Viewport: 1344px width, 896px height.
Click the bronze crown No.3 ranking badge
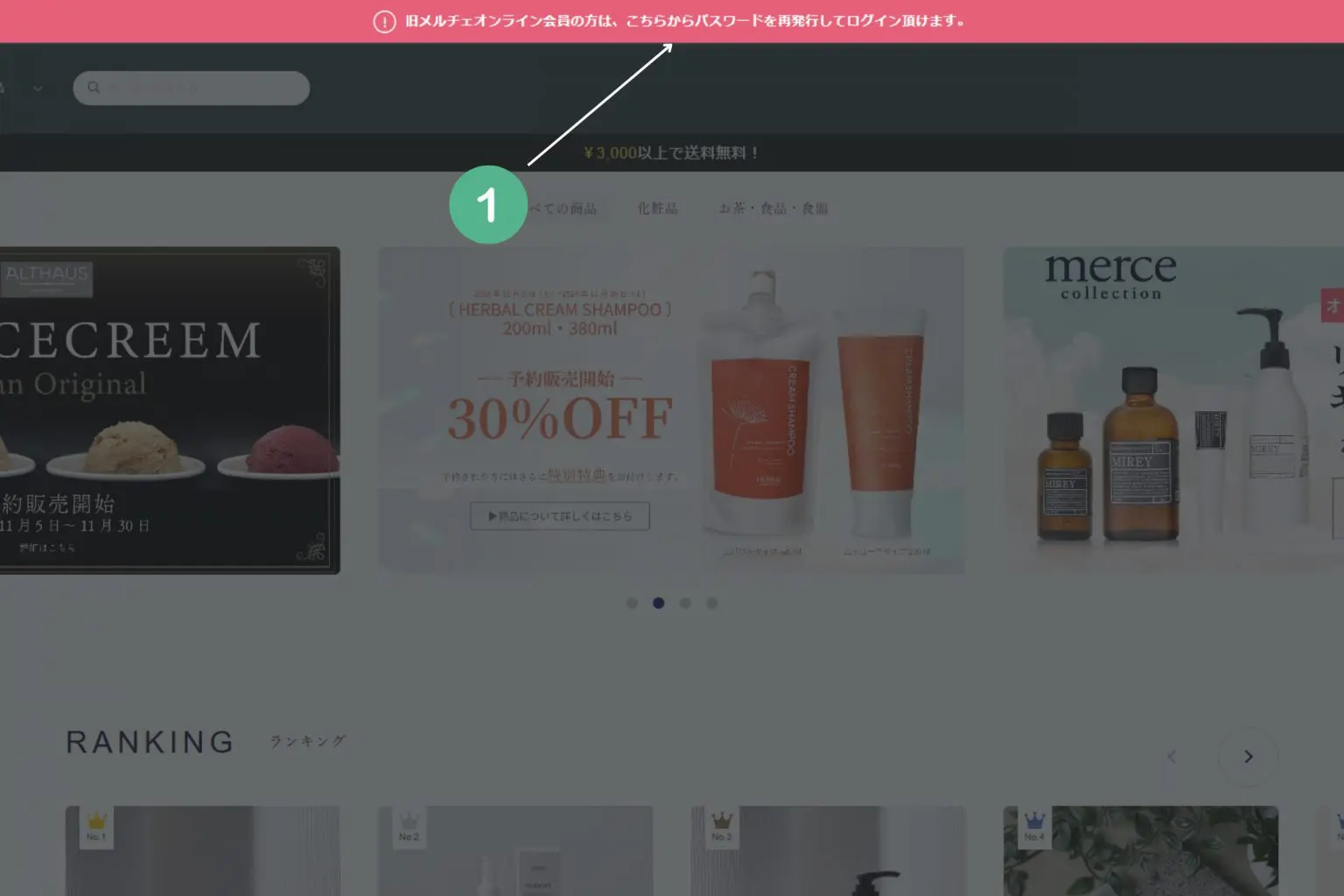point(721,825)
